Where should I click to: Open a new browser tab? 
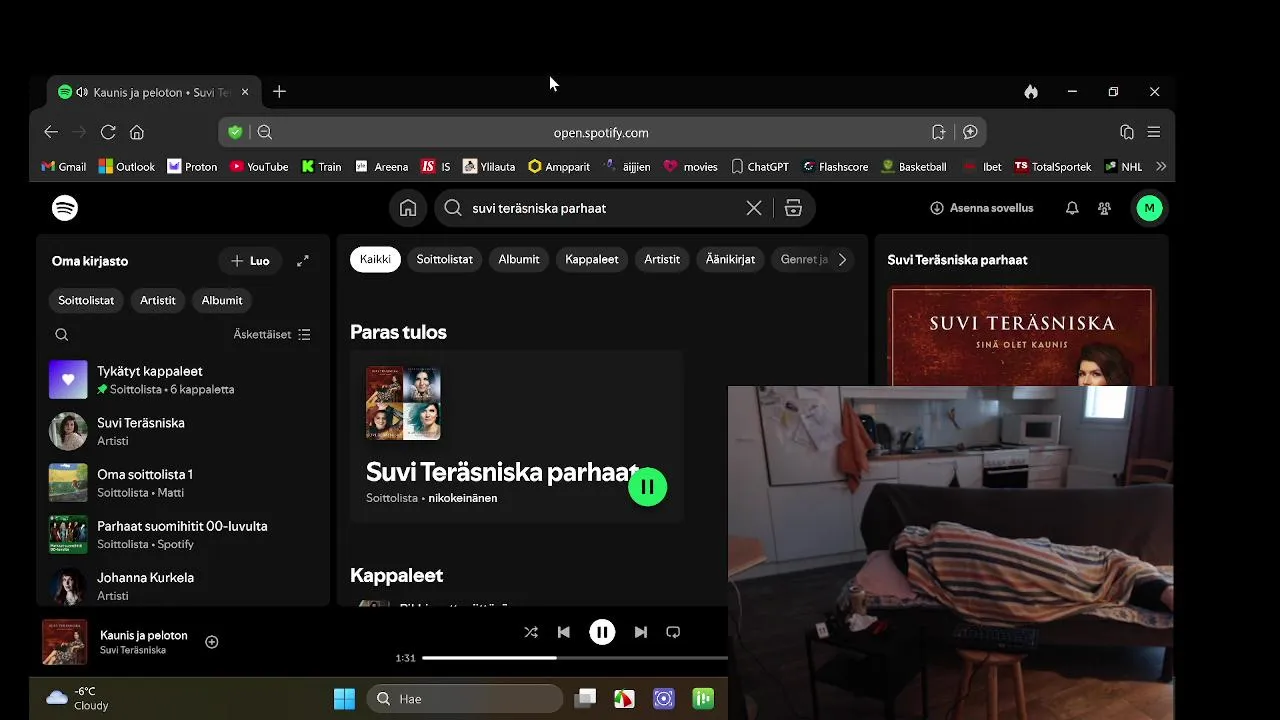[279, 92]
